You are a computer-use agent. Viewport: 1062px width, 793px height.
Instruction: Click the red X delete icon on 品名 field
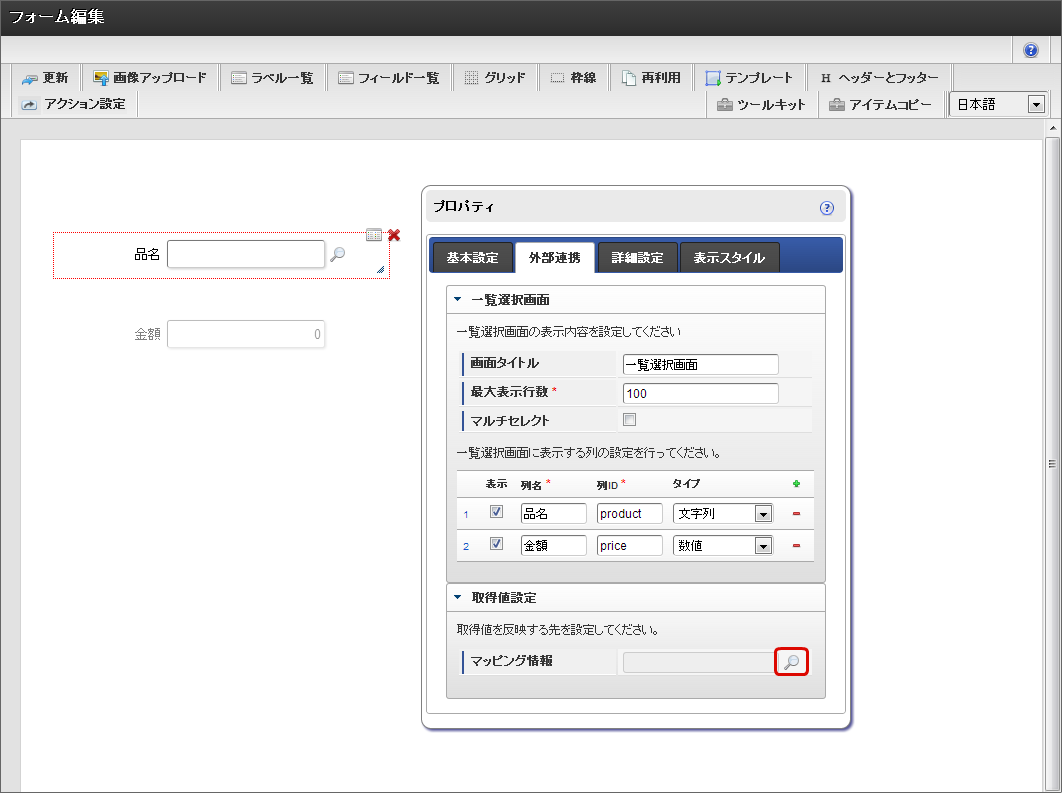point(394,234)
